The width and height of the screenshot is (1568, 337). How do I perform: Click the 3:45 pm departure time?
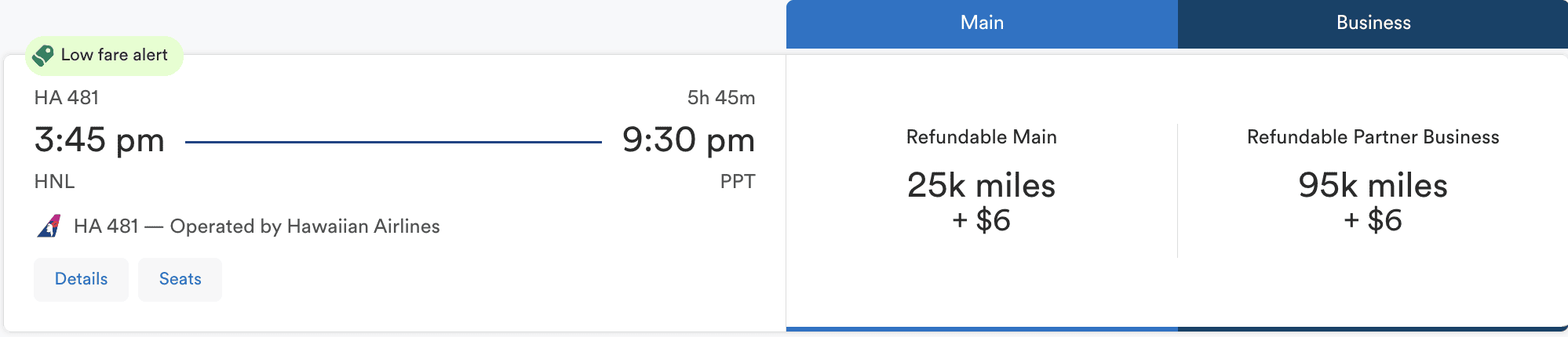100,140
